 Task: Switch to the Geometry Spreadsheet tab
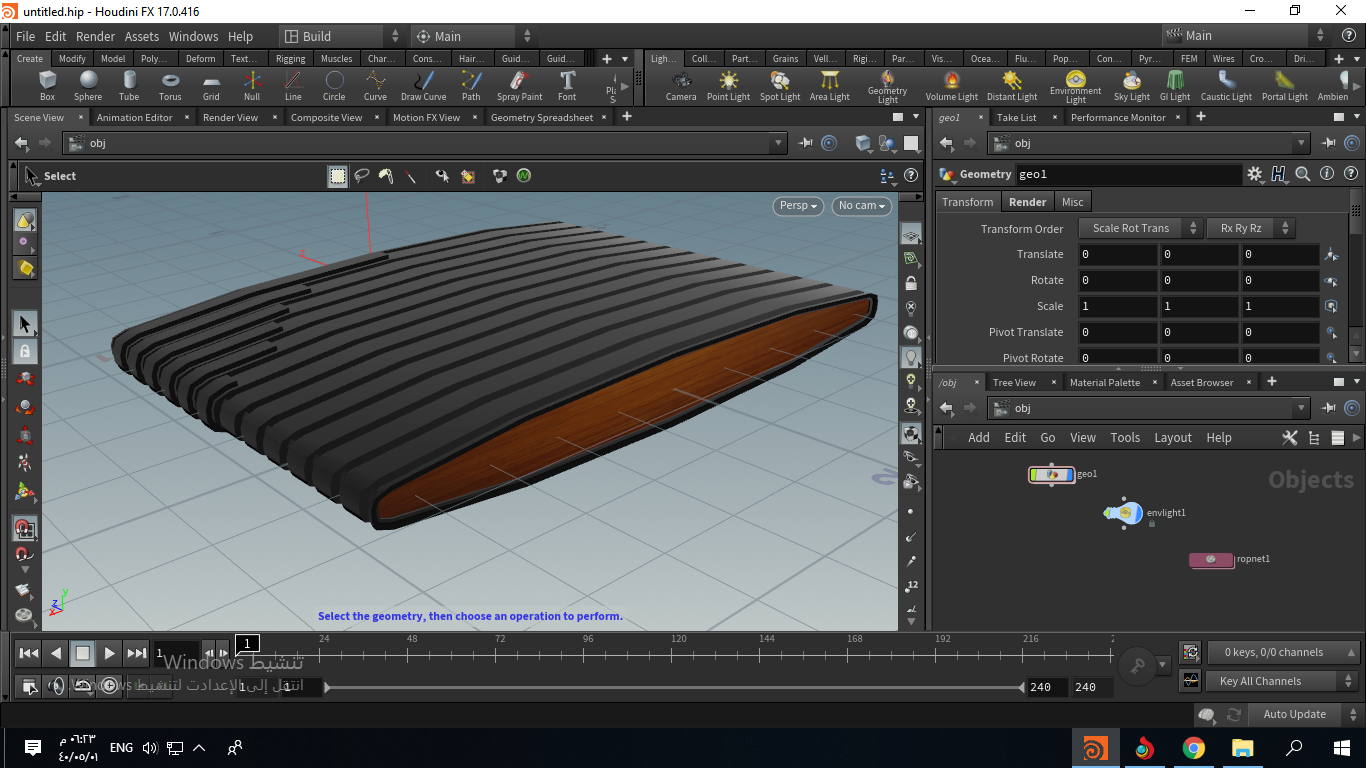point(542,117)
